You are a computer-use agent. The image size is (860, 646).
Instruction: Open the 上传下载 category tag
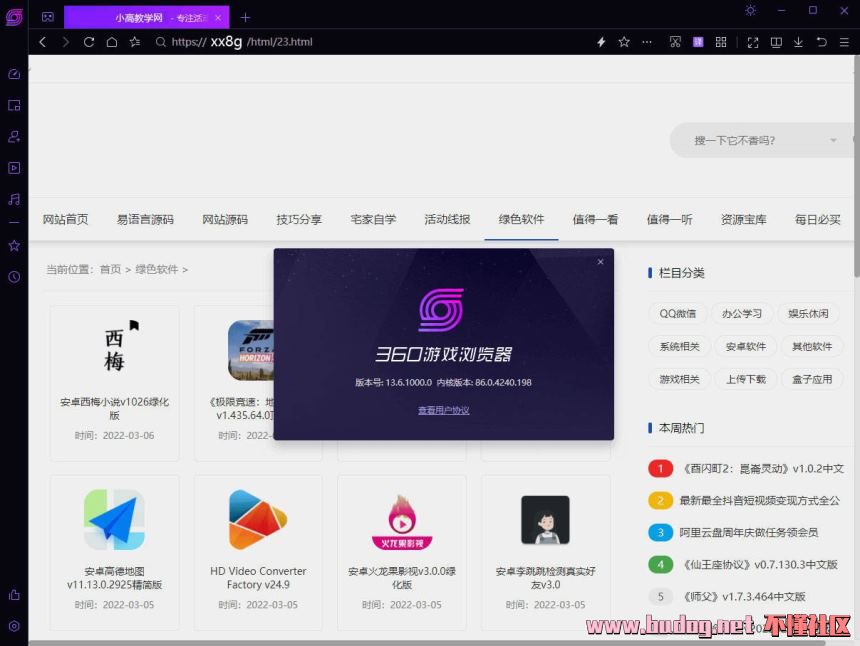point(746,379)
